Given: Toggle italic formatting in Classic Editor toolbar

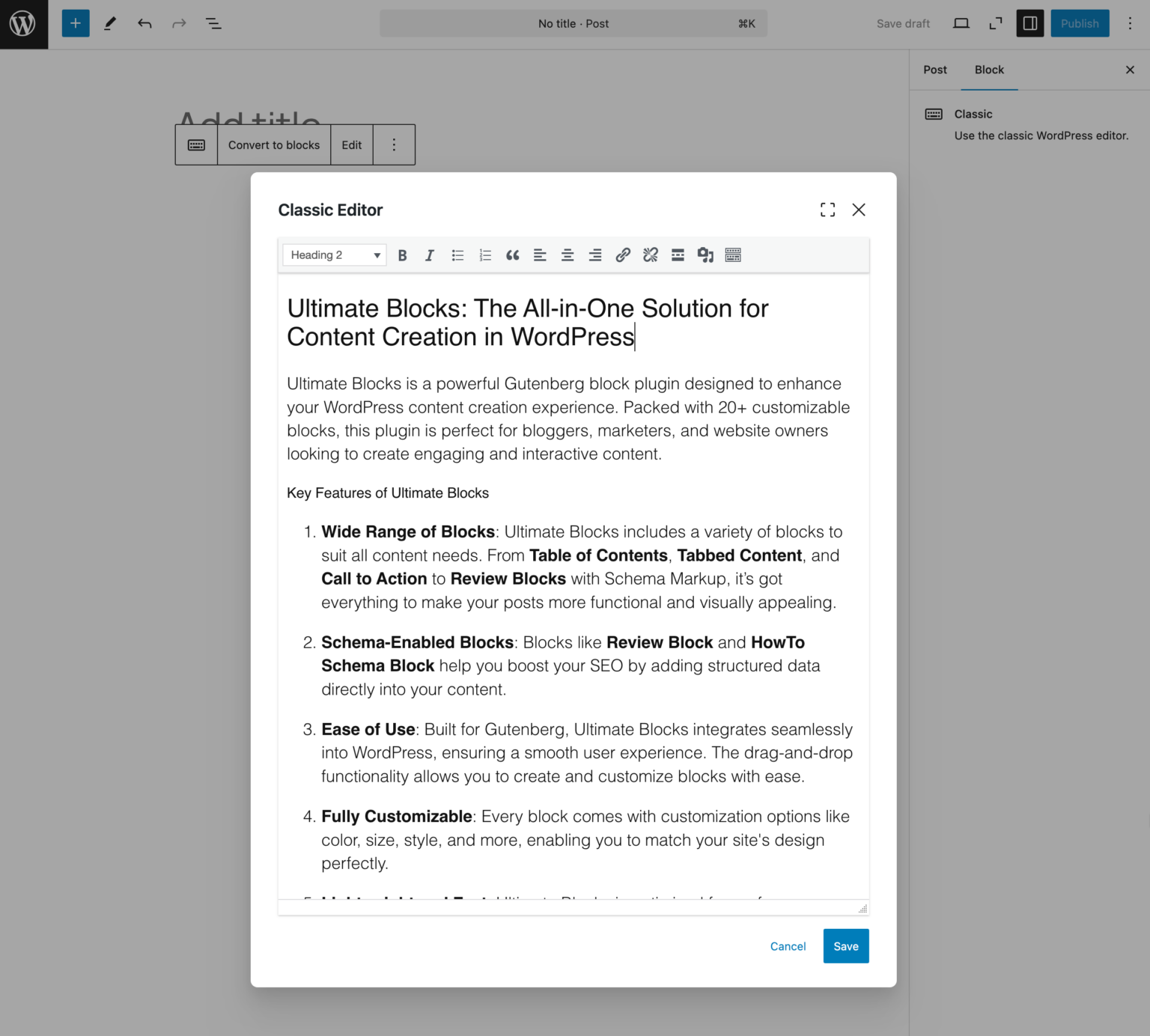Looking at the screenshot, I should (430, 255).
